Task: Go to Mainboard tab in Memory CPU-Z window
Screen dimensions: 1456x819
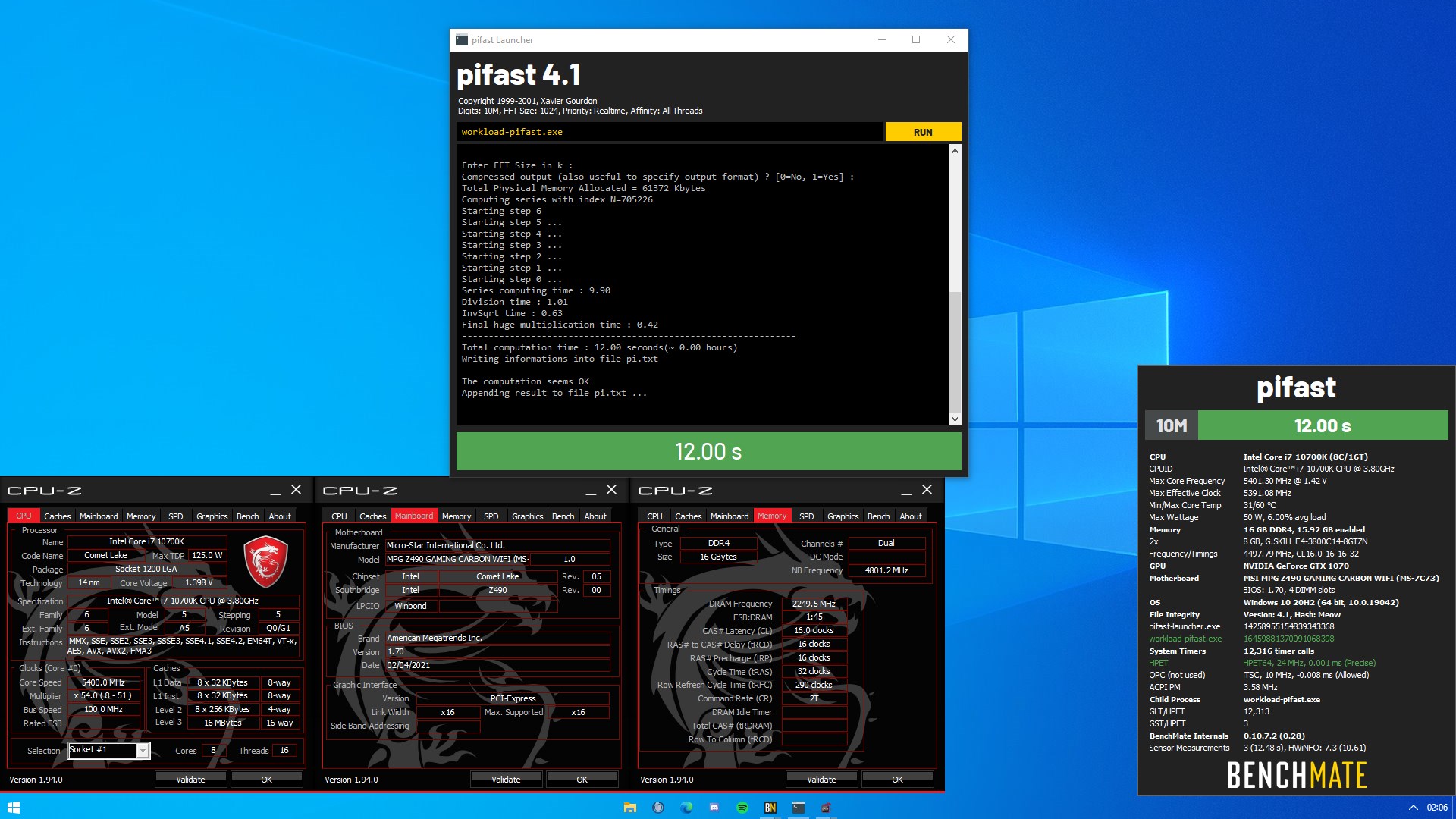Action: 730,516
